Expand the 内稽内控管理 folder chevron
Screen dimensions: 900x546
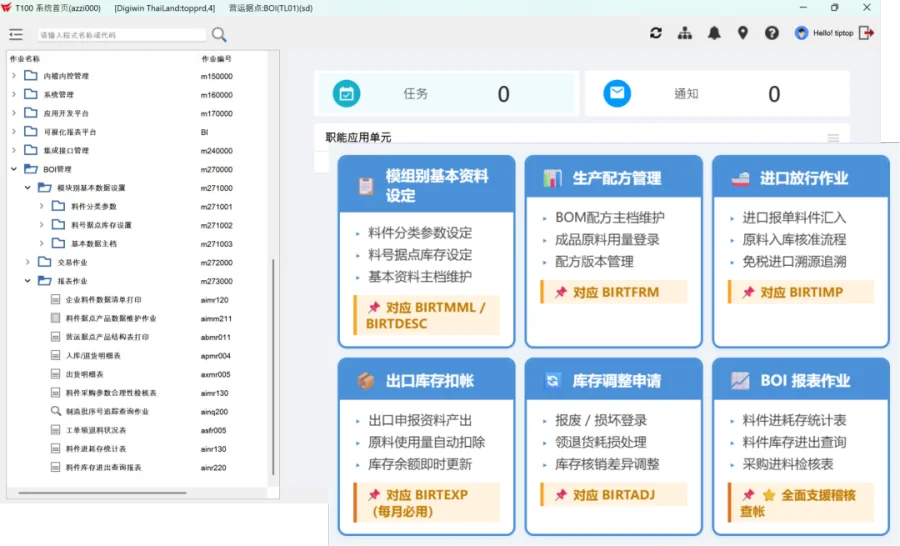click(14, 76)
